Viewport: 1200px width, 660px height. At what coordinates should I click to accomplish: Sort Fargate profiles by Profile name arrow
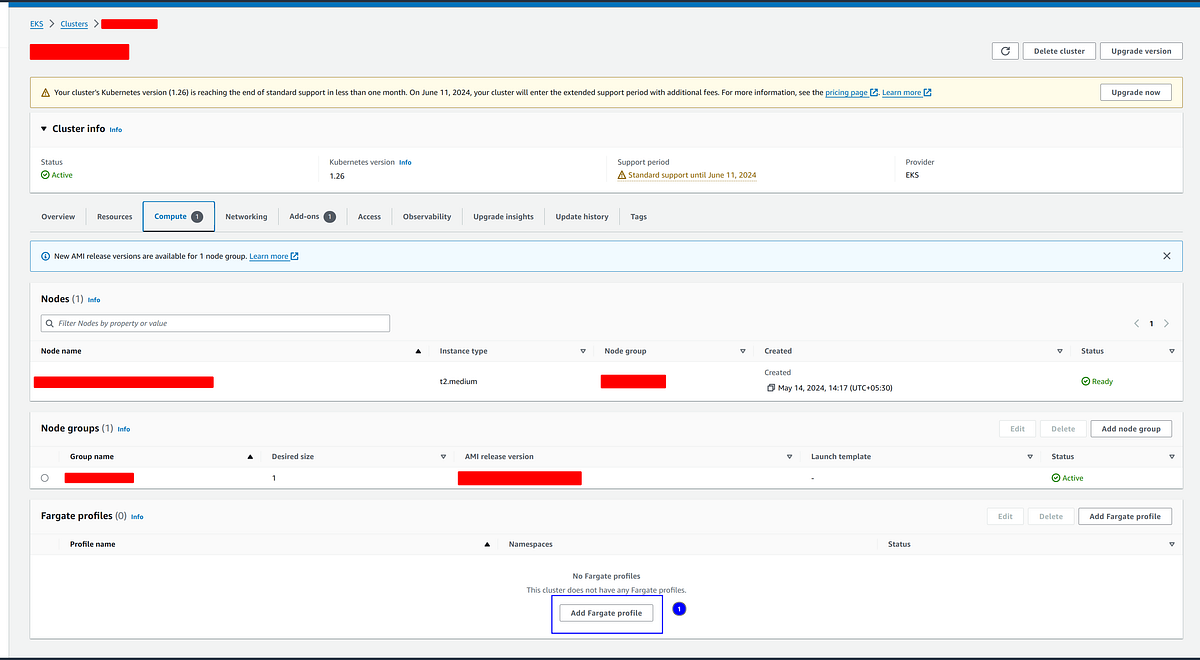pyautogui.click(x=487, y=544)
